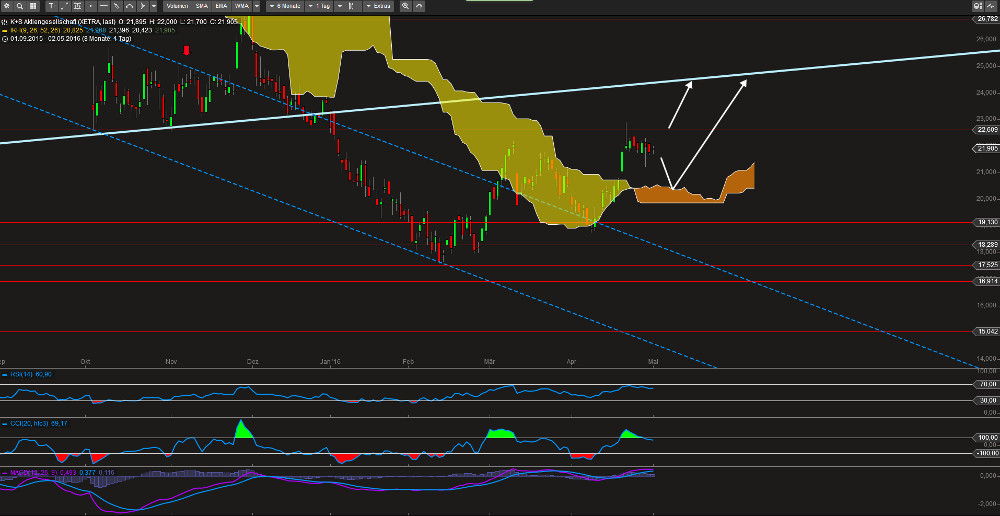Select the fan/pitchfork drawing tool
1000x516 pixels.
pos(143,6)
